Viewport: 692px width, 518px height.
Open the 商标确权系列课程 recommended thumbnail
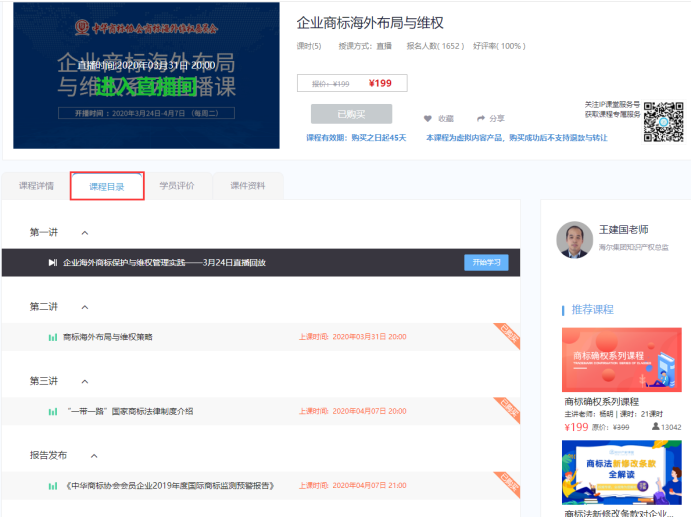pyautogui.click(x=621, y=360)
